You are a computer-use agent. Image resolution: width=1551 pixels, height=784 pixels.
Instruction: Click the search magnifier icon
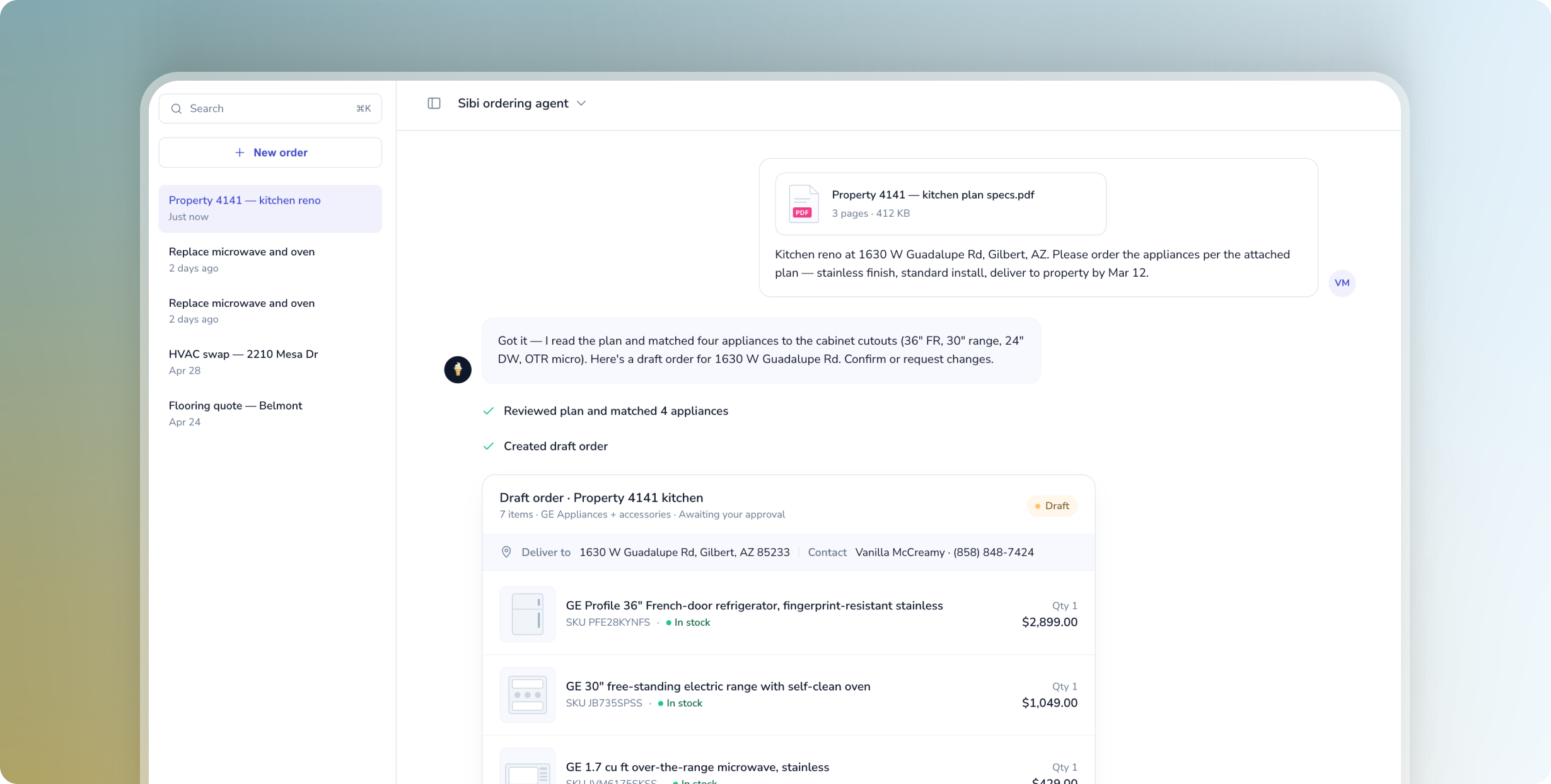tap(177, 108)
